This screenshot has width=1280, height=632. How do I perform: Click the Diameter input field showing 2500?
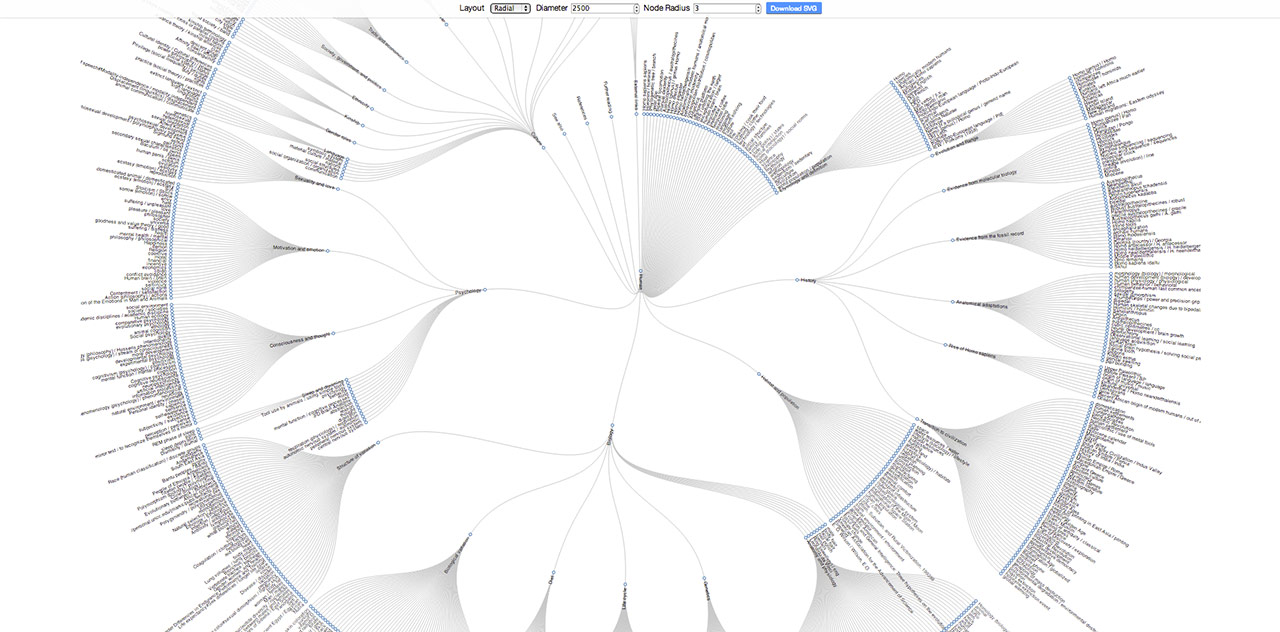point(602,8)
